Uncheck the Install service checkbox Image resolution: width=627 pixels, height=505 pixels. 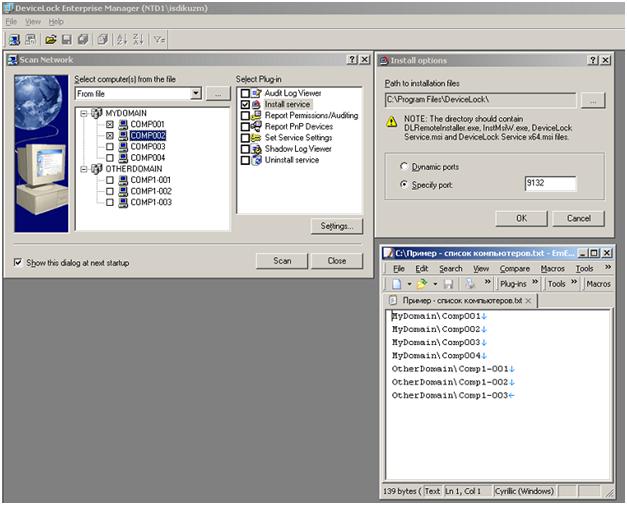[245, 104]
